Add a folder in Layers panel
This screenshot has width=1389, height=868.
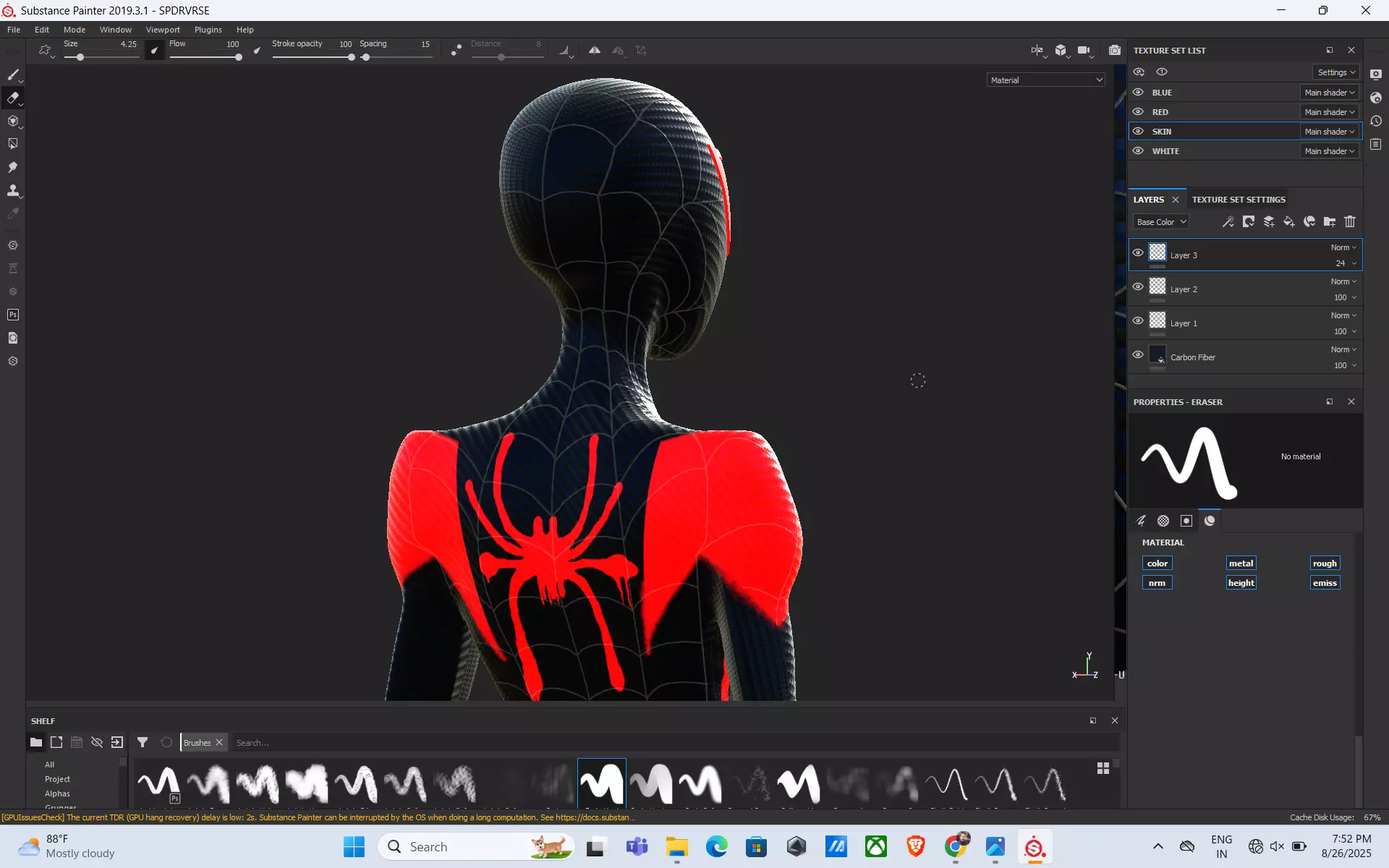click(1330, 222)
